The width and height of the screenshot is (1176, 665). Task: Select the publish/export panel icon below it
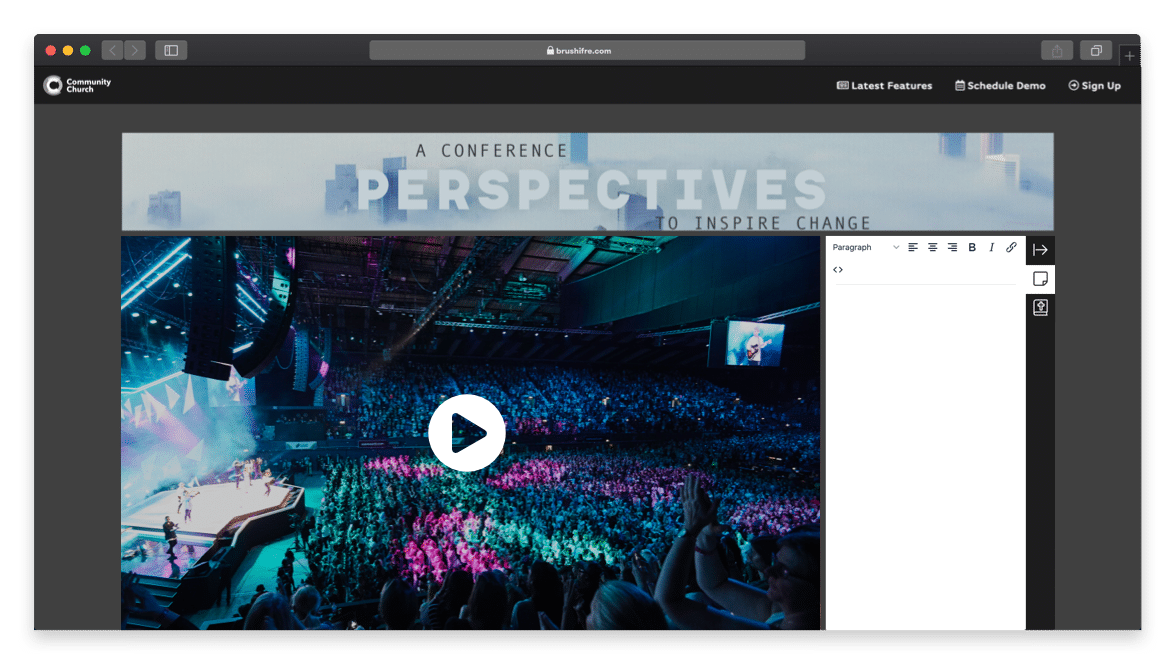click(1040, 307)
